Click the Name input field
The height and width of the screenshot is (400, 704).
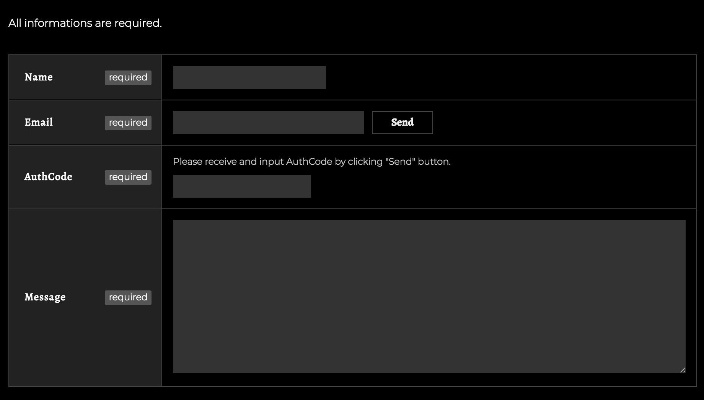click(x=249, y=77)
